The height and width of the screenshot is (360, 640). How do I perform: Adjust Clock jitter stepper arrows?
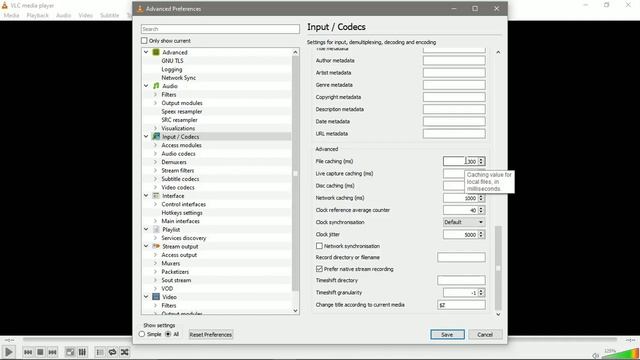[x=481, y=234]
